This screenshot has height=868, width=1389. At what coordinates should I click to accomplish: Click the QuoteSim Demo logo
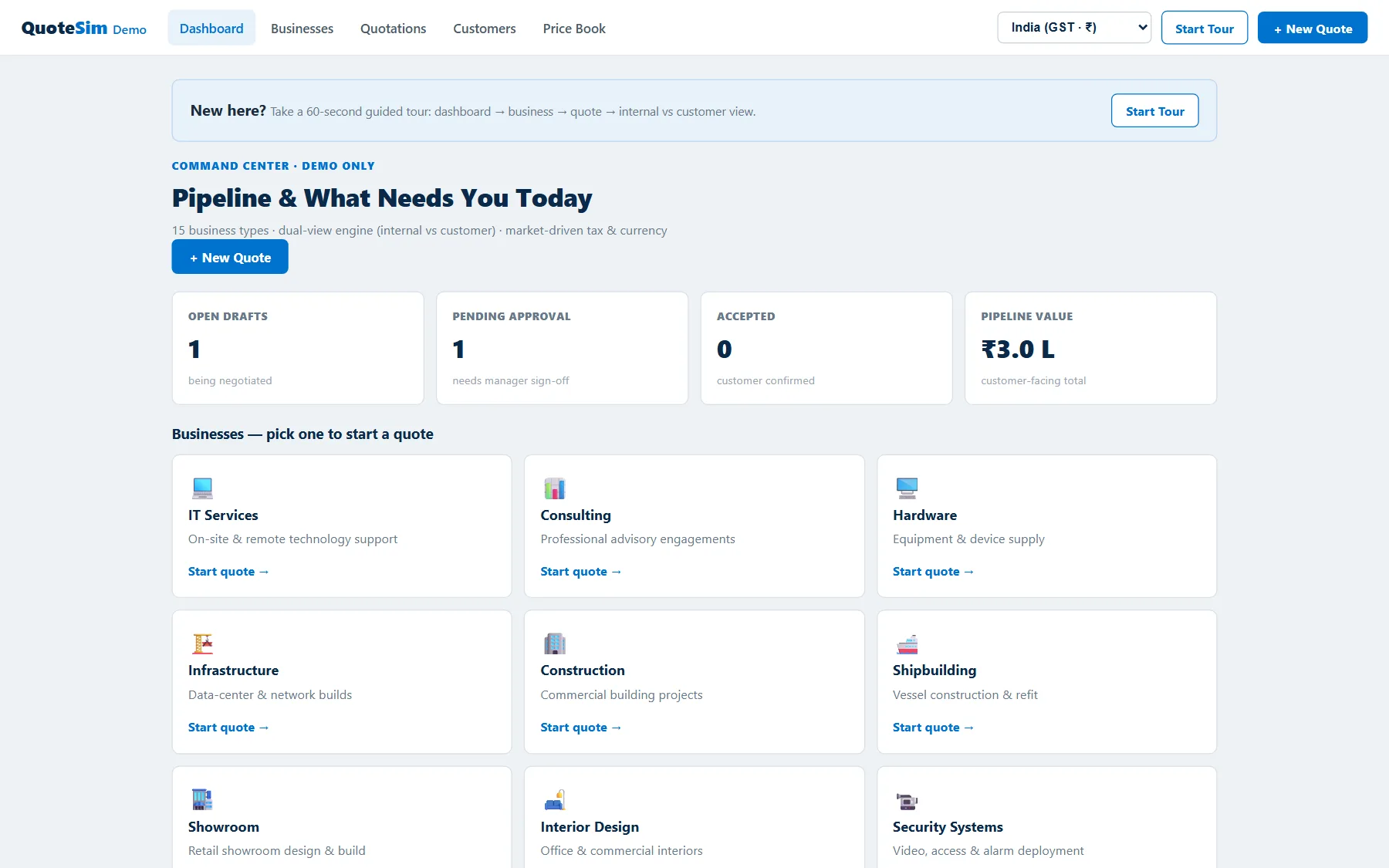pyautogui.click(x=83, y=28)
